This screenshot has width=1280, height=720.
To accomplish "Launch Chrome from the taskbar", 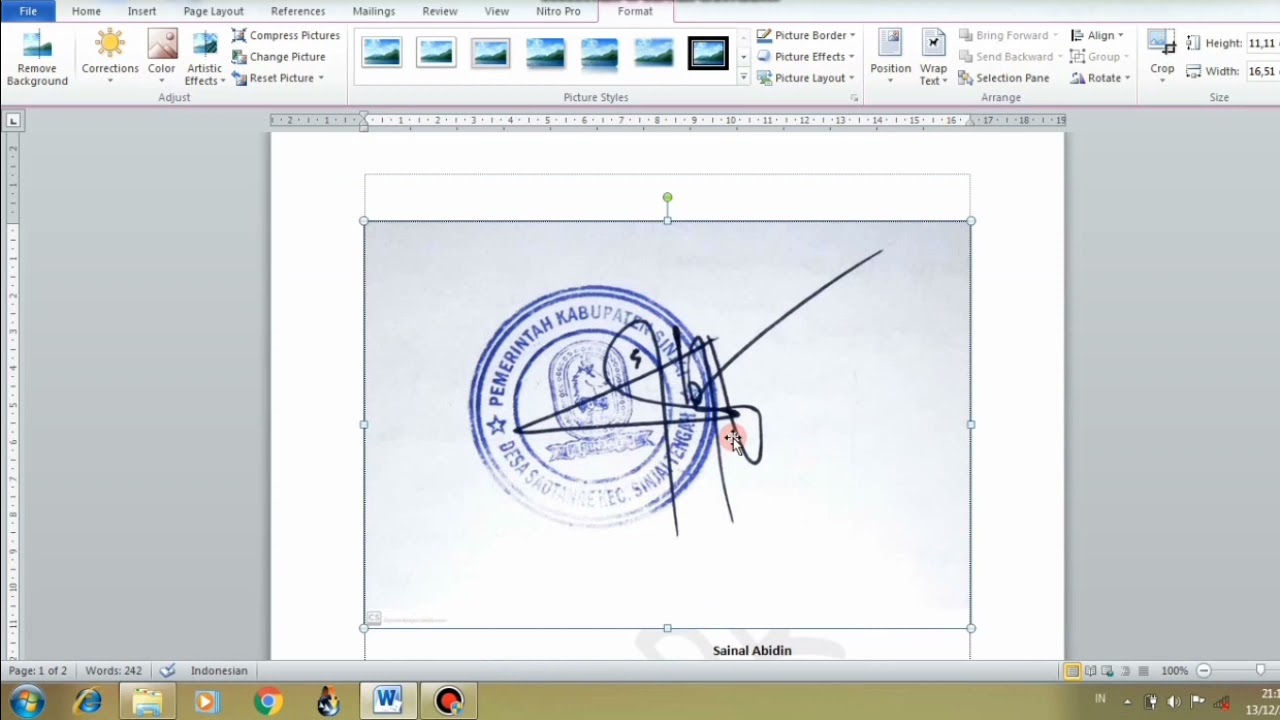I will (267, 701).
